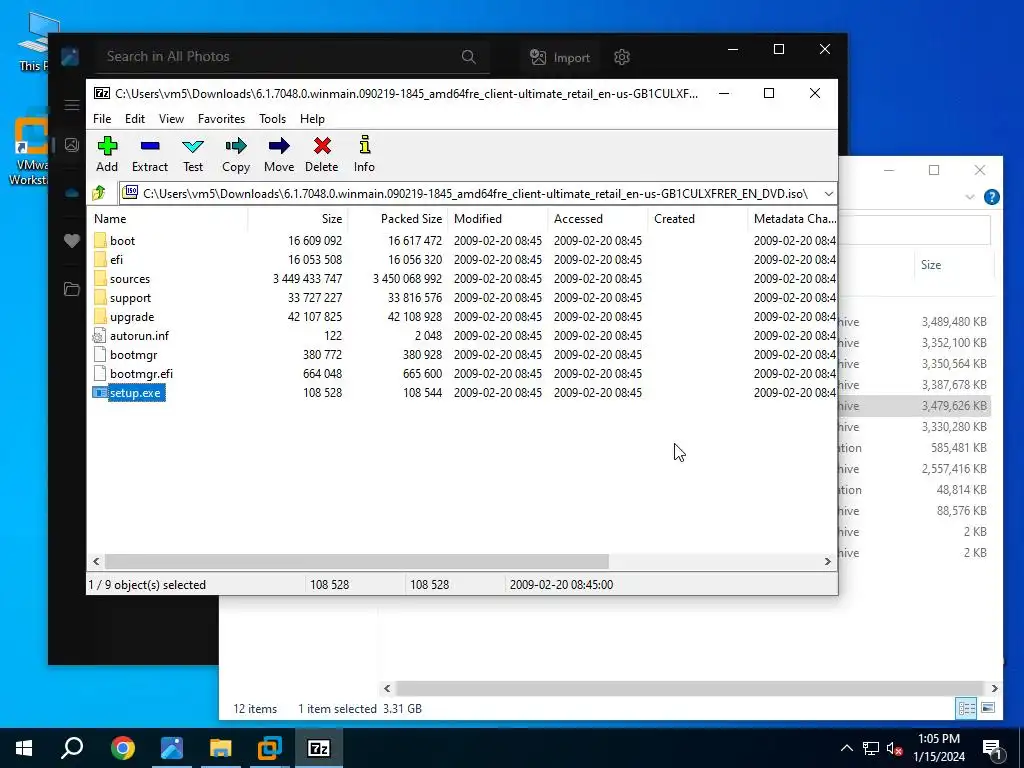This screenshot has height=768, width=1024.
Task: Sort by the Modified column header
Action: (x=498, y=219)
